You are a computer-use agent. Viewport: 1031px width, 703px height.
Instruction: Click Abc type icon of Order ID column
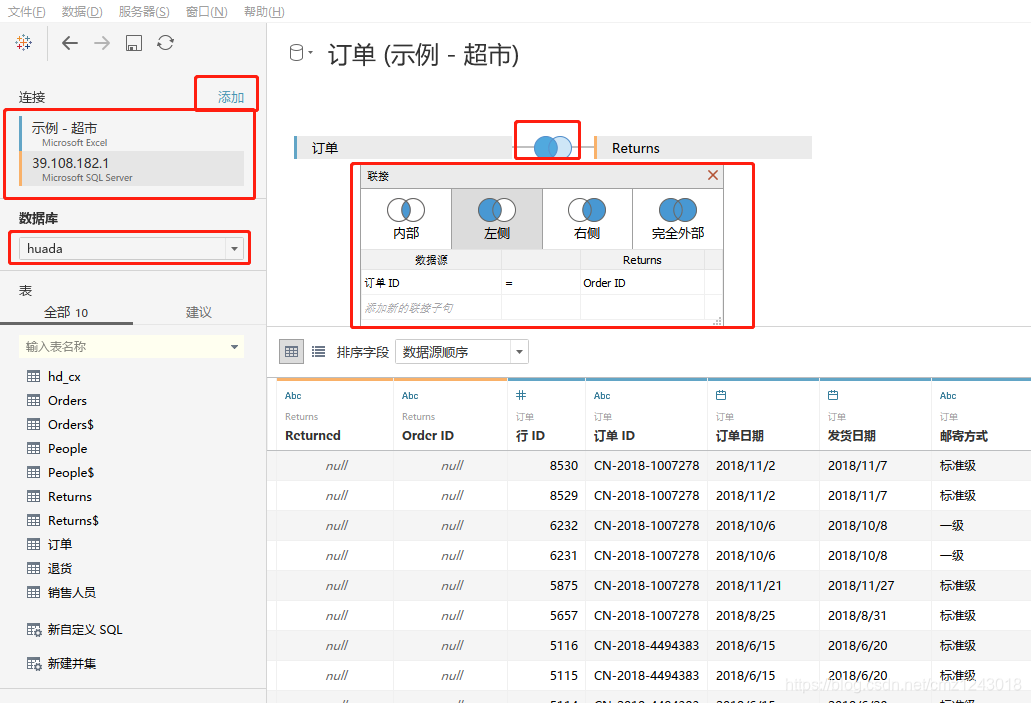pyautogui.click(x=410, y=396)
